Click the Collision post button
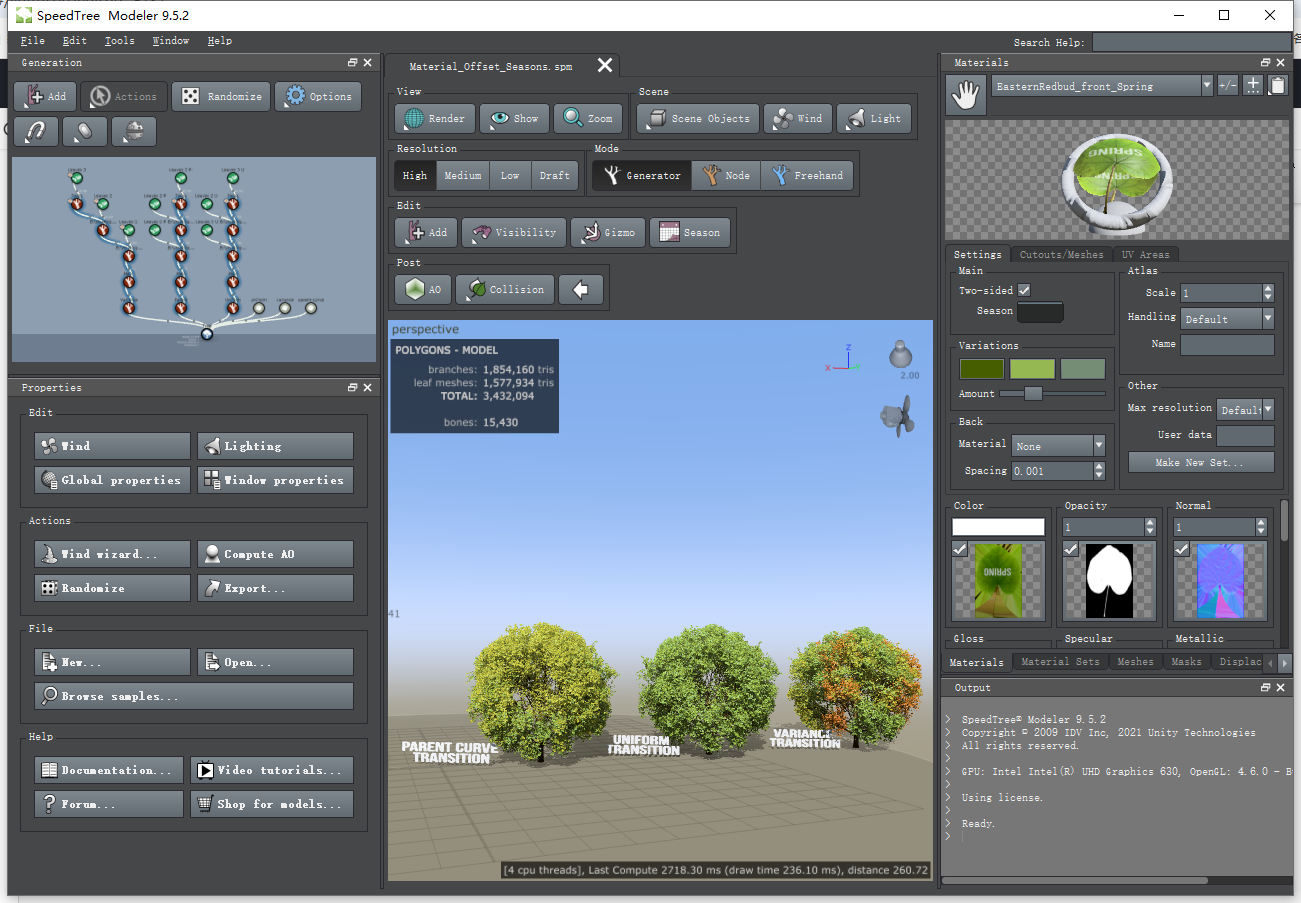 click(505, 289)
